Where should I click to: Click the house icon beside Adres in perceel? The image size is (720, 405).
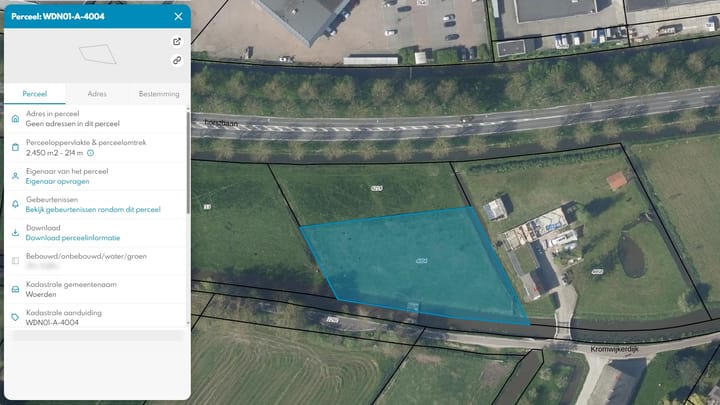(15, 120)
